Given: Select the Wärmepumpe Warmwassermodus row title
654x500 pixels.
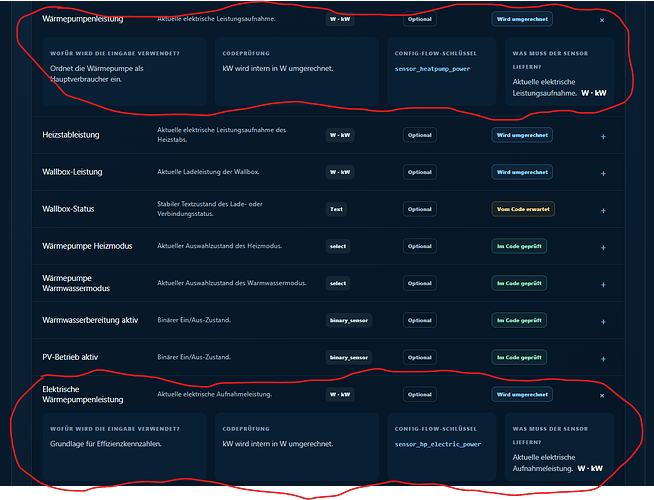Looking at the screenshot, I should [x=76, y=283].
